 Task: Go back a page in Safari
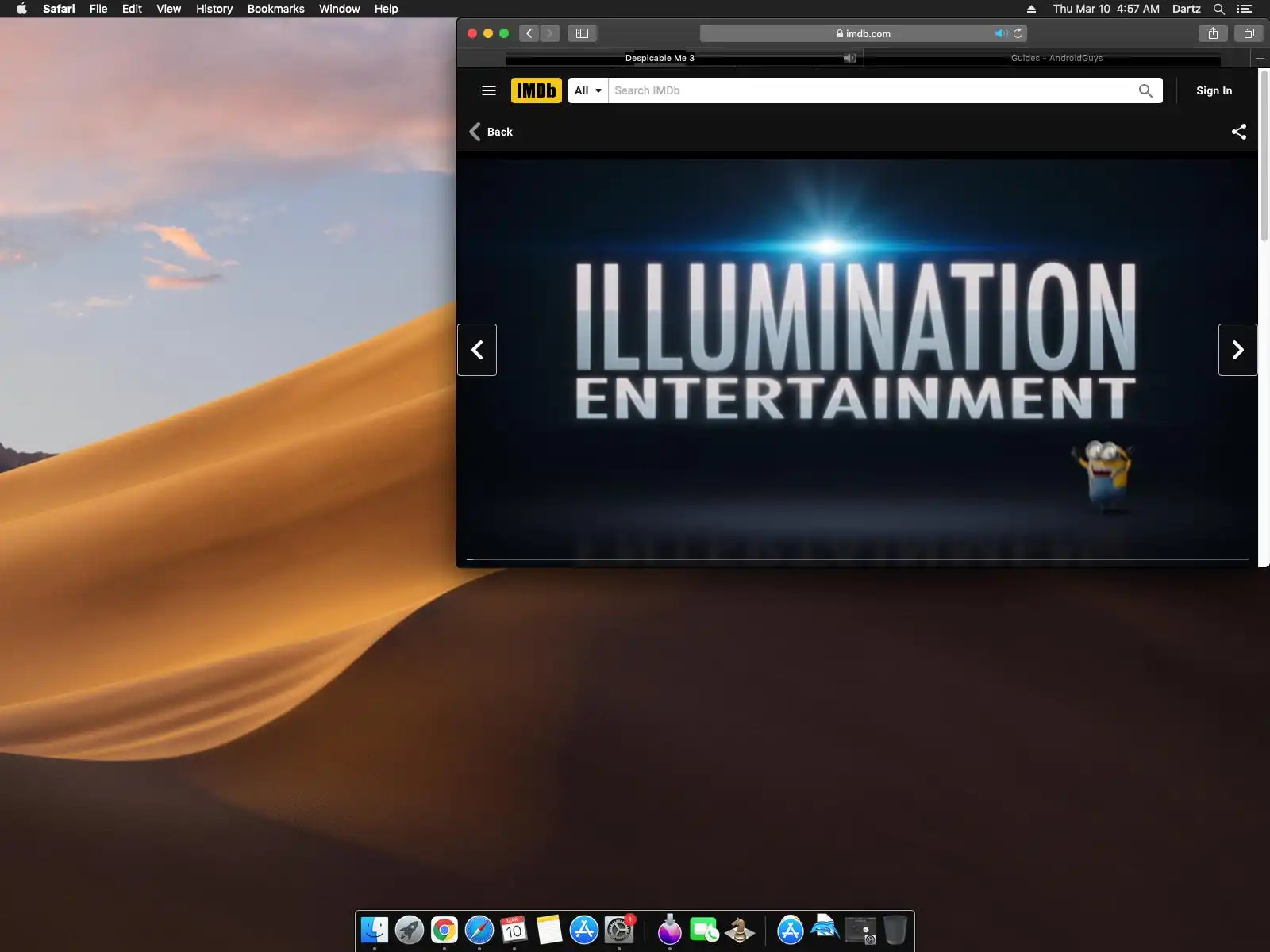click(529, 33)
